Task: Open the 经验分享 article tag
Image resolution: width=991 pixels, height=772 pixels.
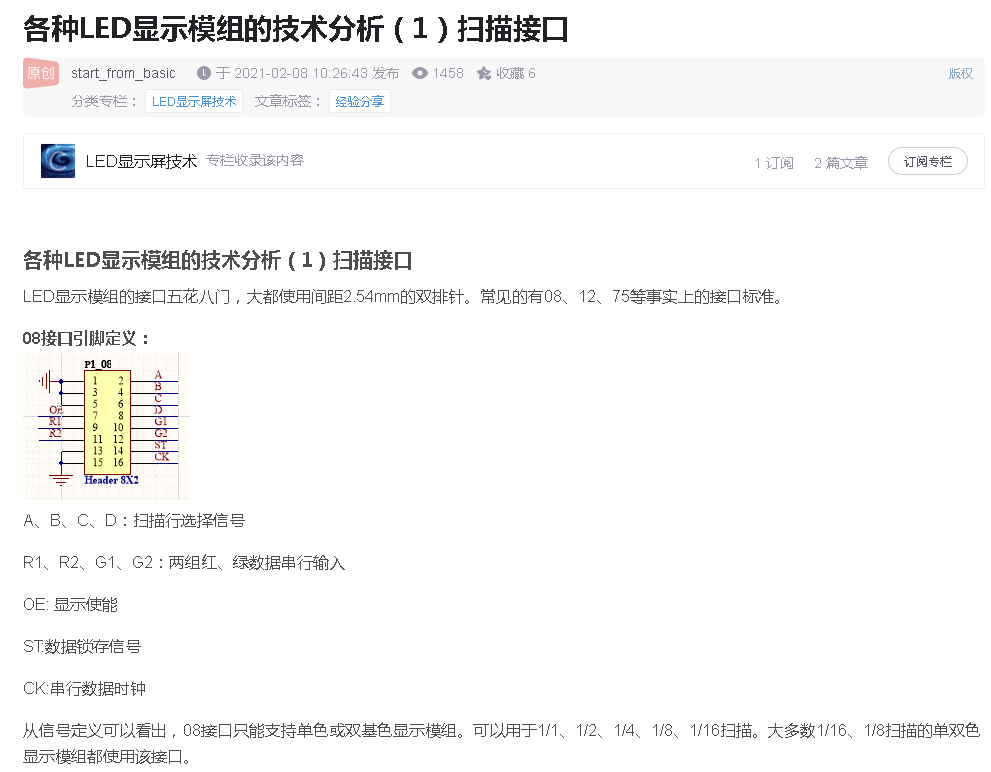Action: tap(360, 102)
